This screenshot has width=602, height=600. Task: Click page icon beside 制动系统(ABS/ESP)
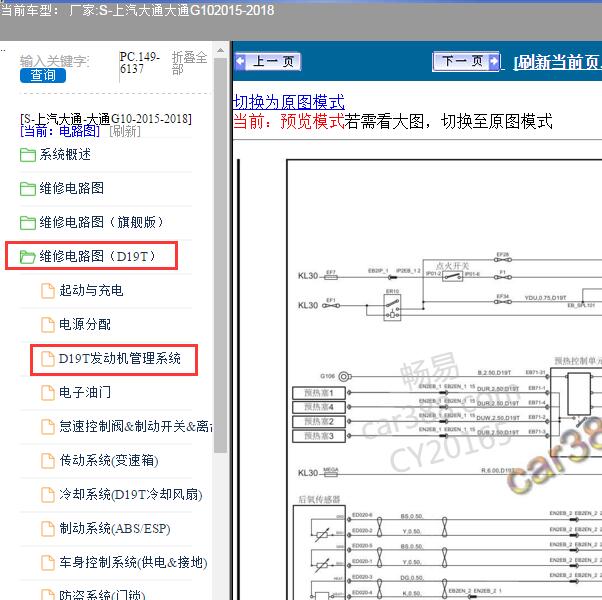coord(48,529)
